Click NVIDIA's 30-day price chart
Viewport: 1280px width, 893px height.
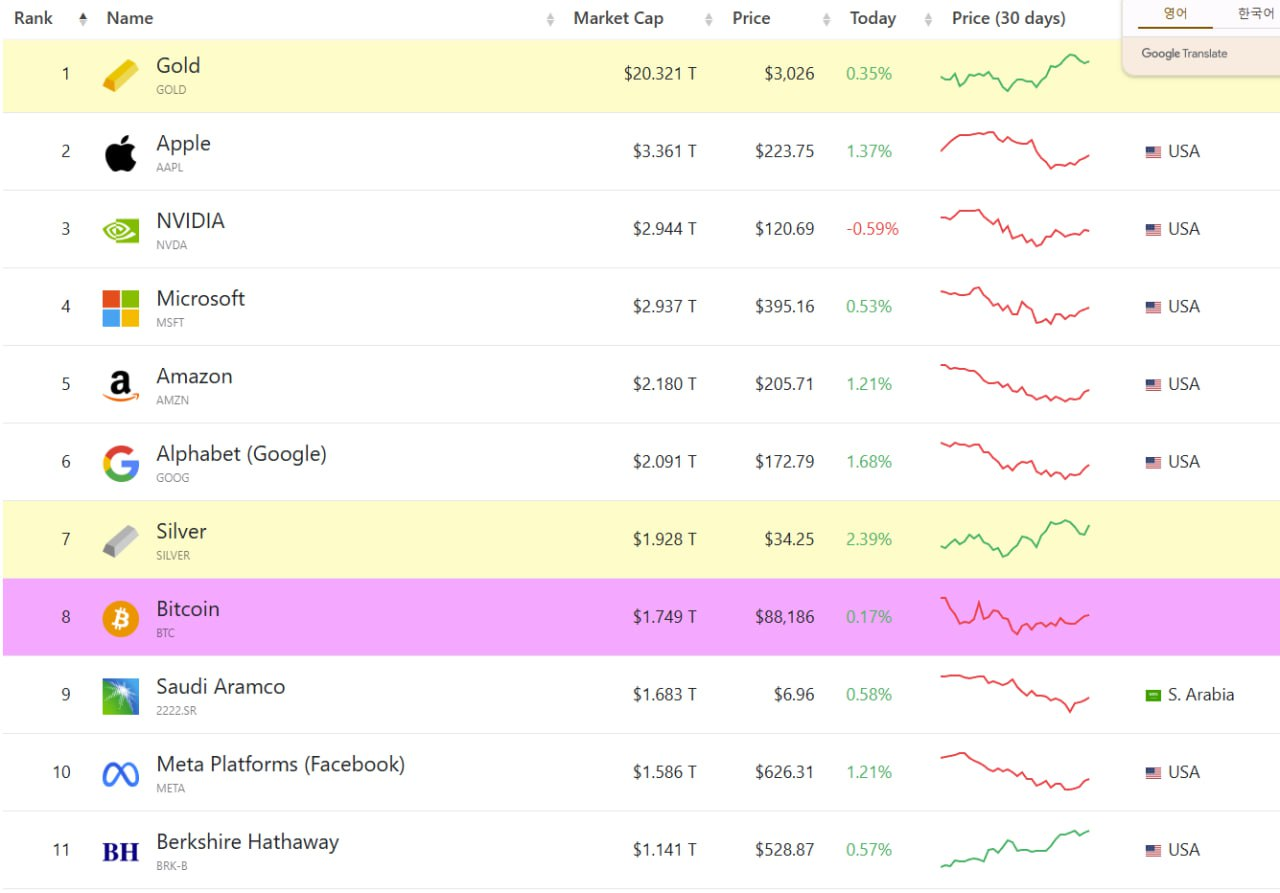coord(1014,228)
